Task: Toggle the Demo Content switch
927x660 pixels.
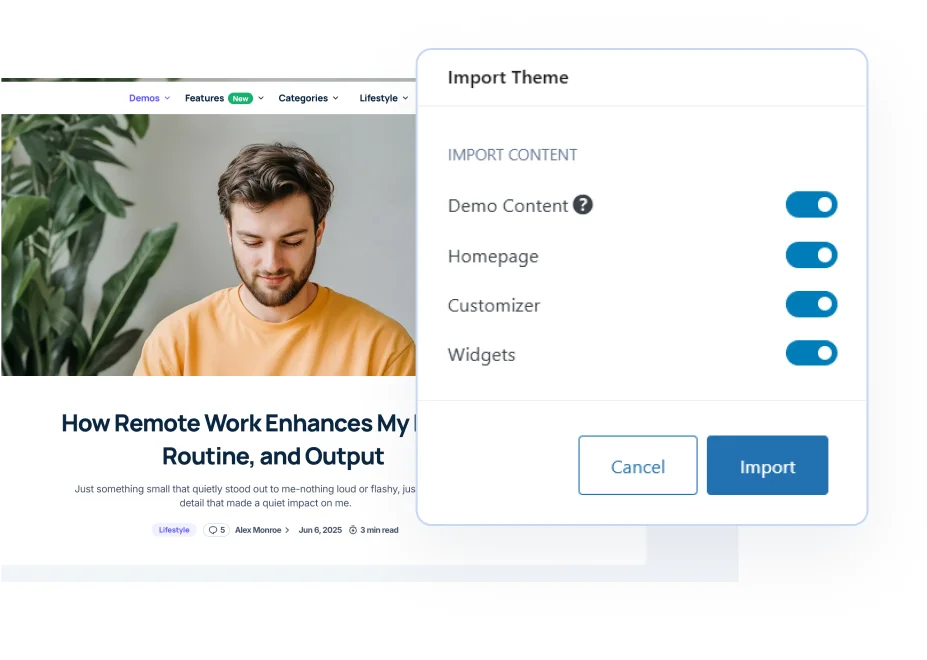Action: [x=811, y=205]
